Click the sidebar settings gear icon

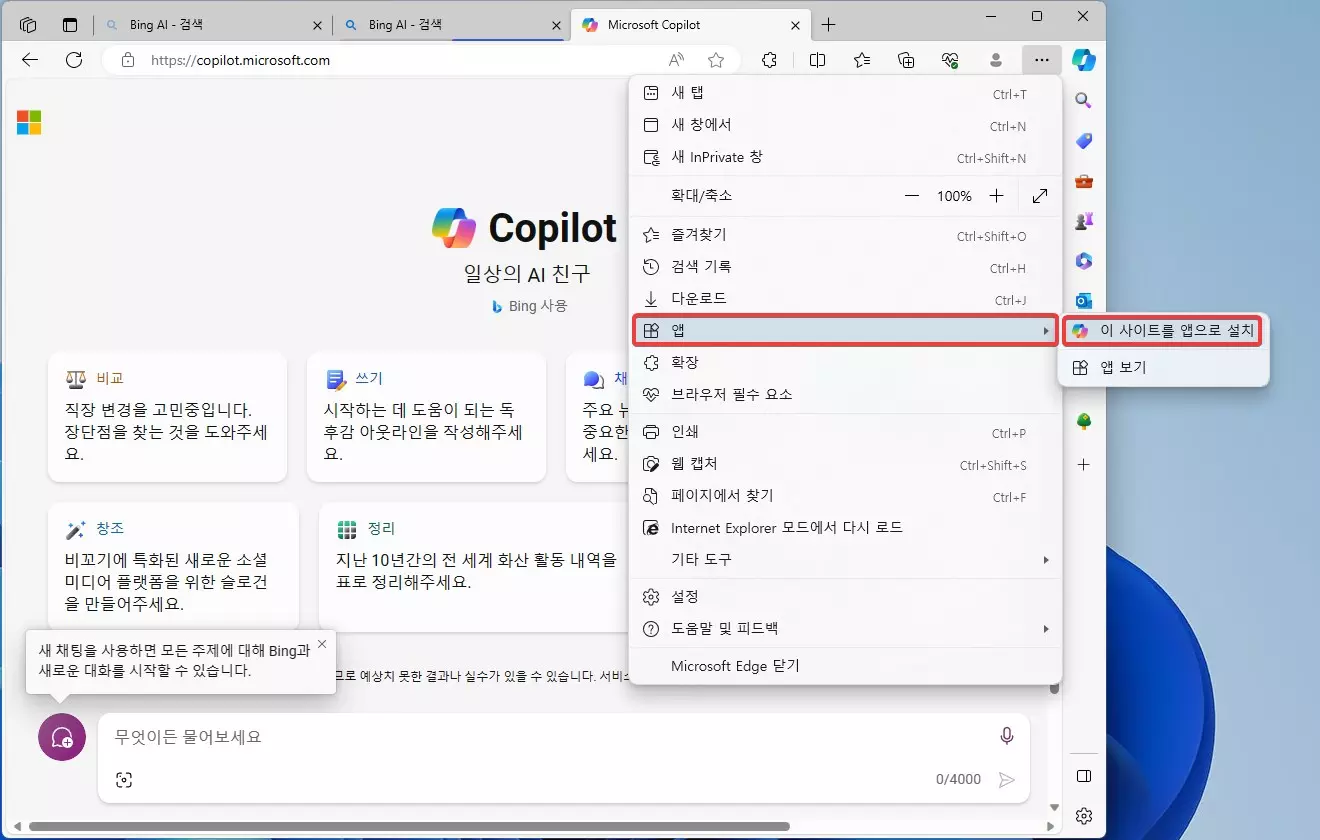click(1083, 816)
